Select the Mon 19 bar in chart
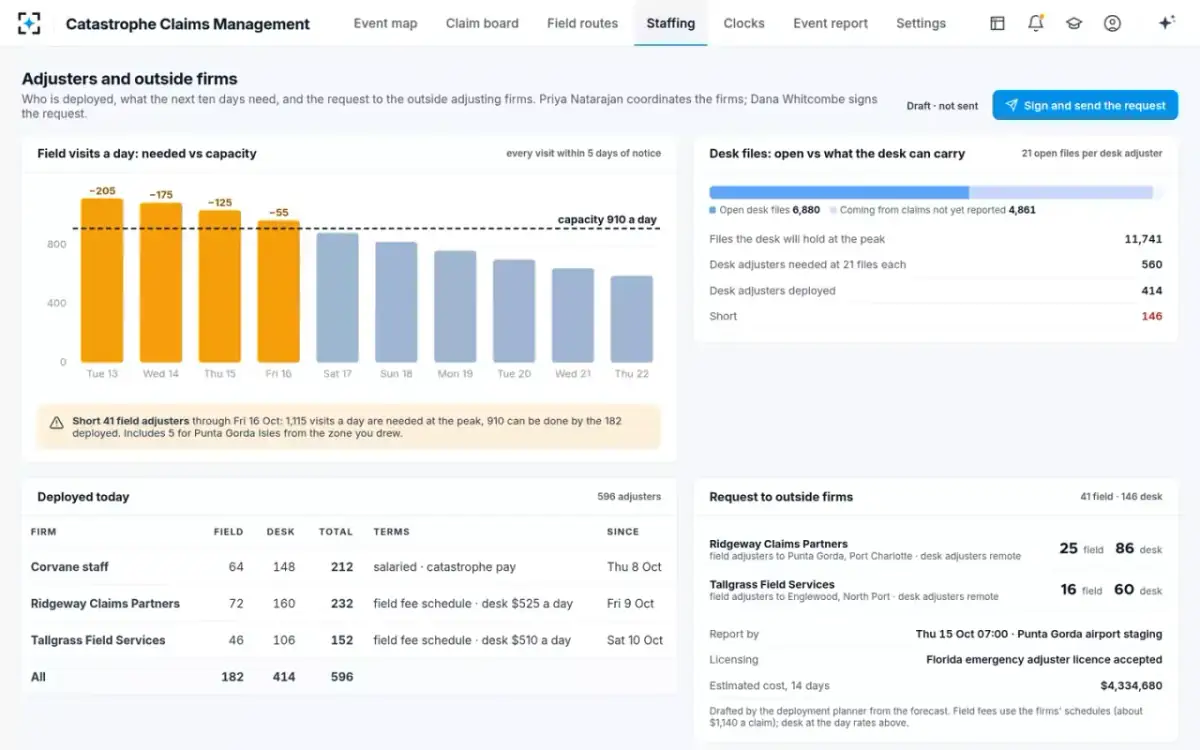 coord(455,306)
